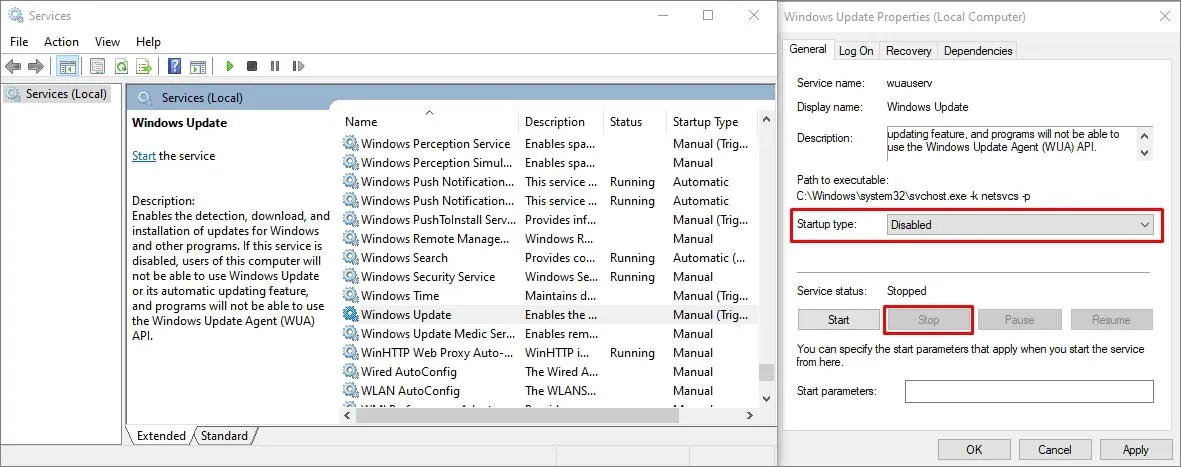
Task: Click the Apply button
Action: (1135, 450)
